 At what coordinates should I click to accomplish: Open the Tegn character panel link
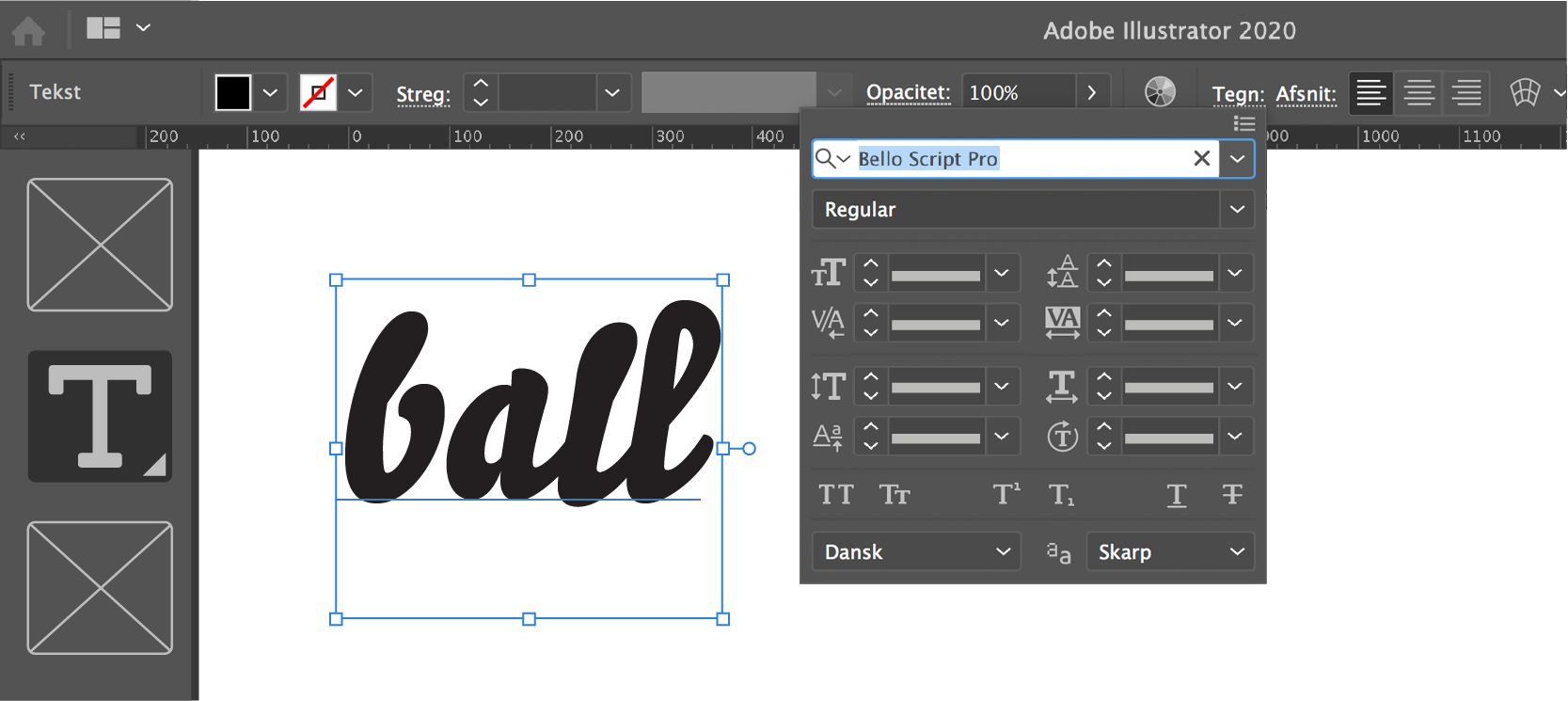tap(1238, 94)
